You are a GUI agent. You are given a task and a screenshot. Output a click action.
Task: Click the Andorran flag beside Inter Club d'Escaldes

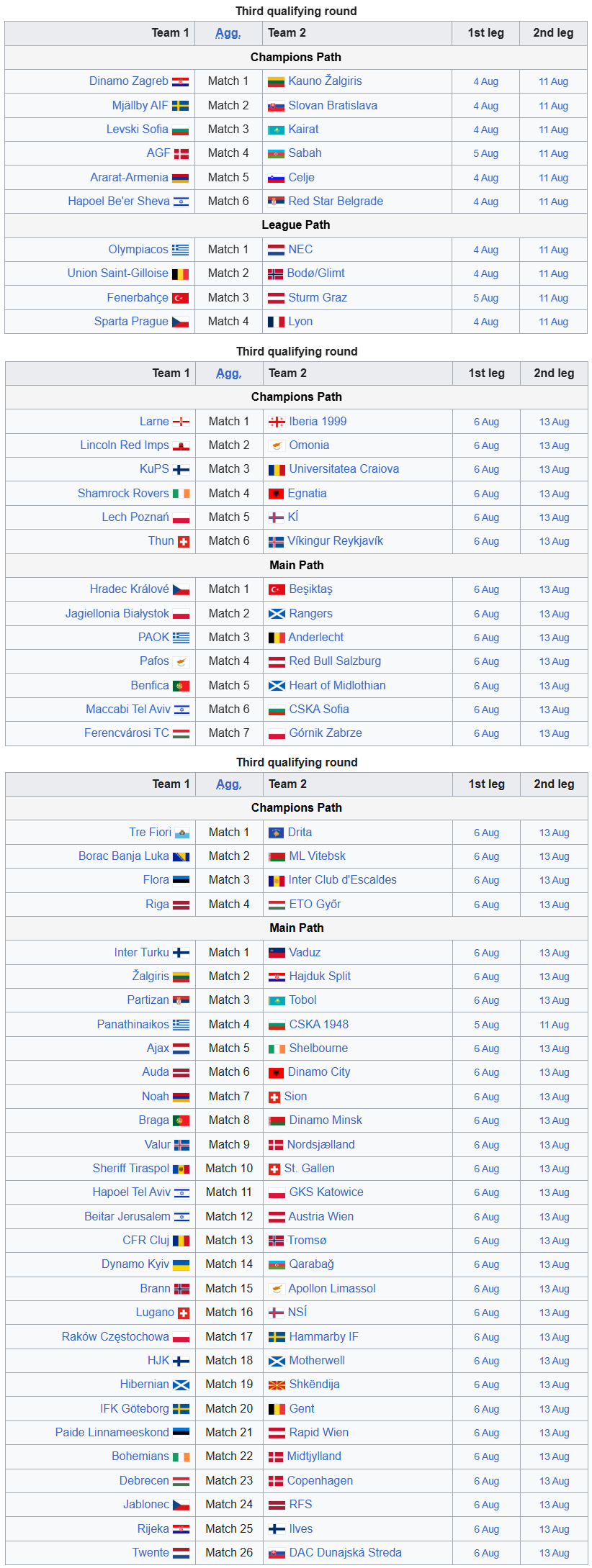click(276, 880)
